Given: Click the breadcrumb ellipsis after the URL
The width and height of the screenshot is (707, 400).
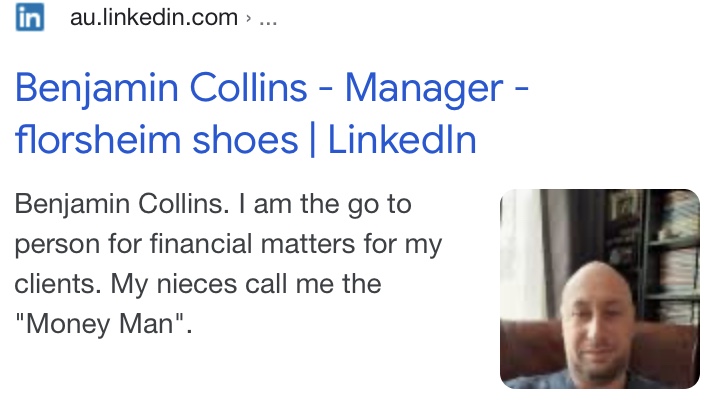Looking at the screenshot, I should pyautogui.click(x=267, y=19).
